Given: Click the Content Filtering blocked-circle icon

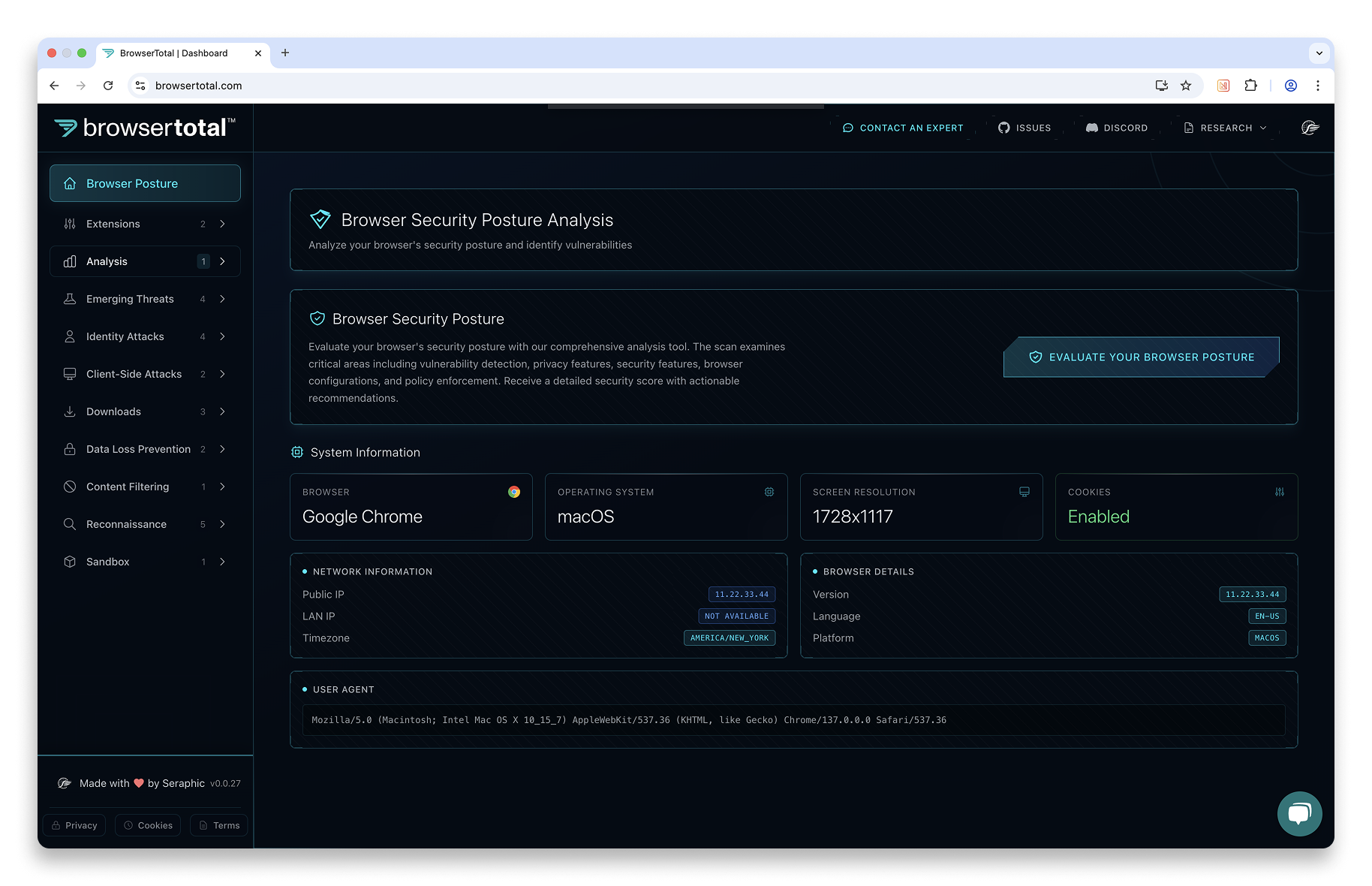Looking at the screenshot, I should (x=70, y=487).
